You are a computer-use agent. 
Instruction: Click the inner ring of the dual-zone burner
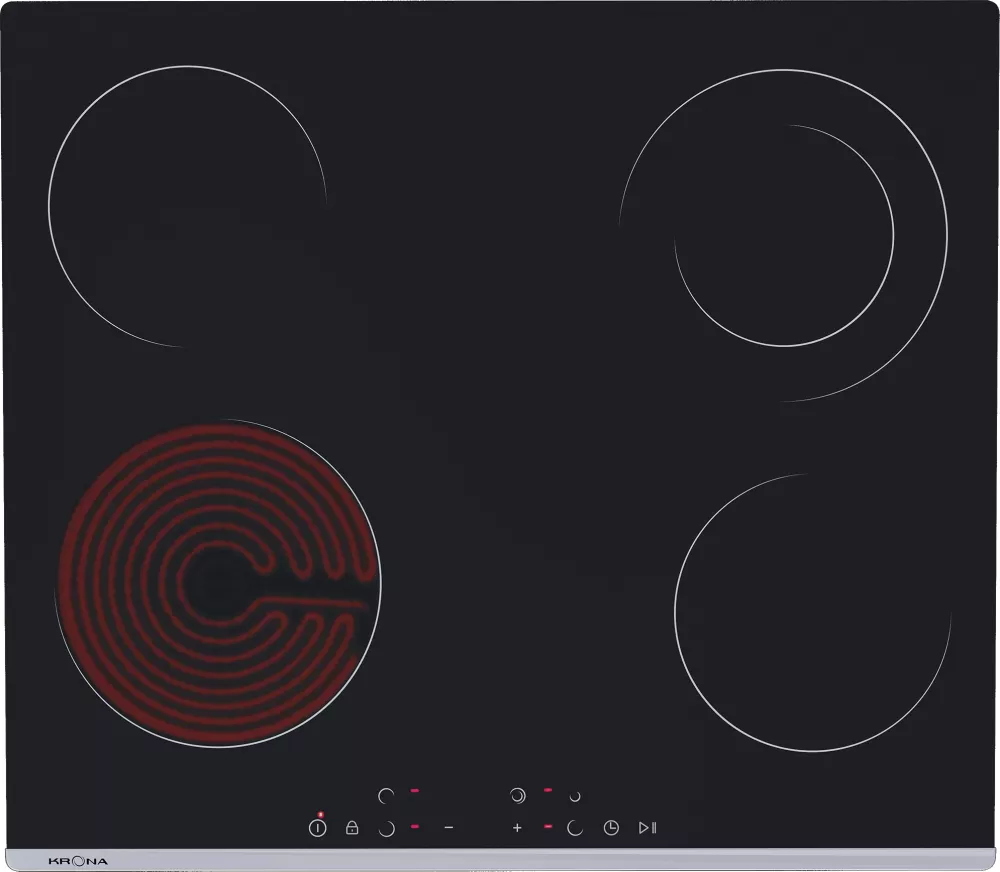784,236
